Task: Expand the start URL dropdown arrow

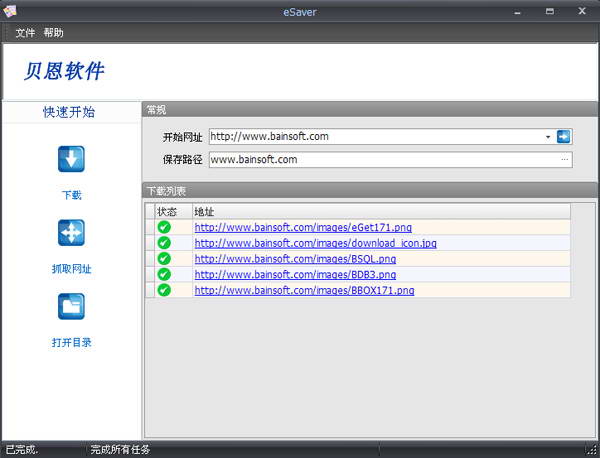Action: click(x=548, y=137)
